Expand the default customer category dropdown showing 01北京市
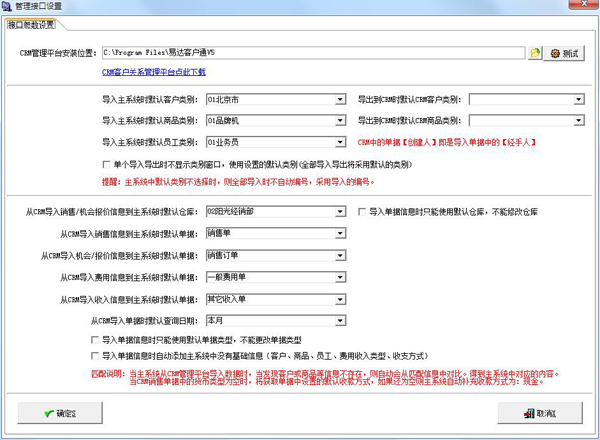Viewport: 600px width, 440px height. pos(340,100)
